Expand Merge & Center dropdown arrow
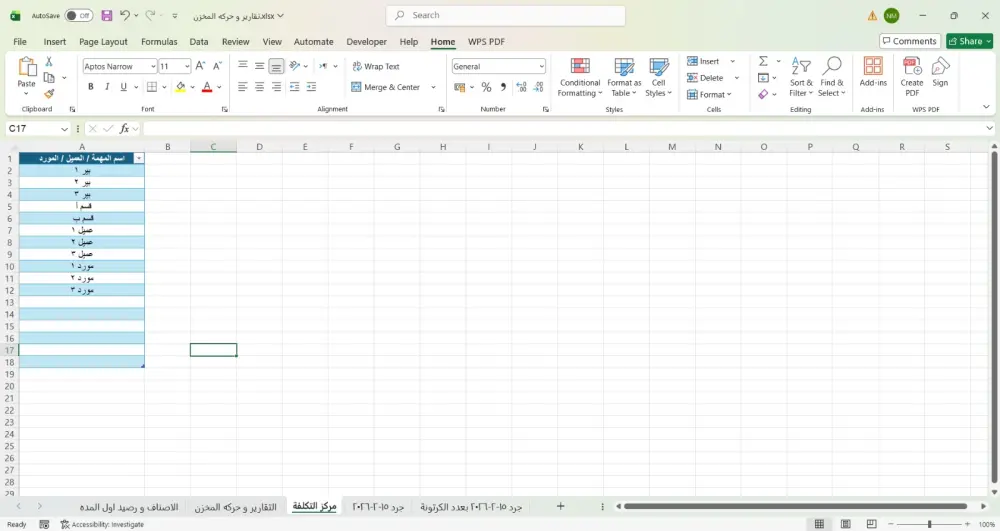 (x=433, y=87)
